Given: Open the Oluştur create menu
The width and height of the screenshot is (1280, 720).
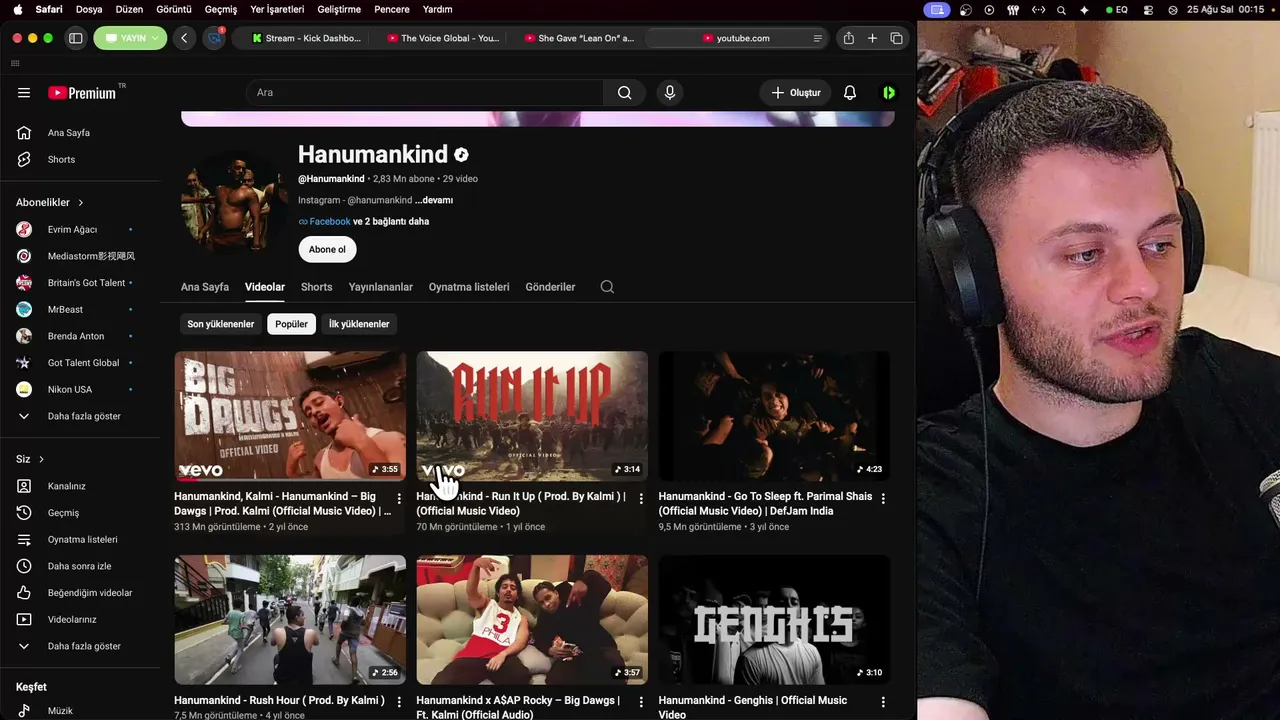Looking at the screenshot, I should pyautogui.click(x=796, y=93).
